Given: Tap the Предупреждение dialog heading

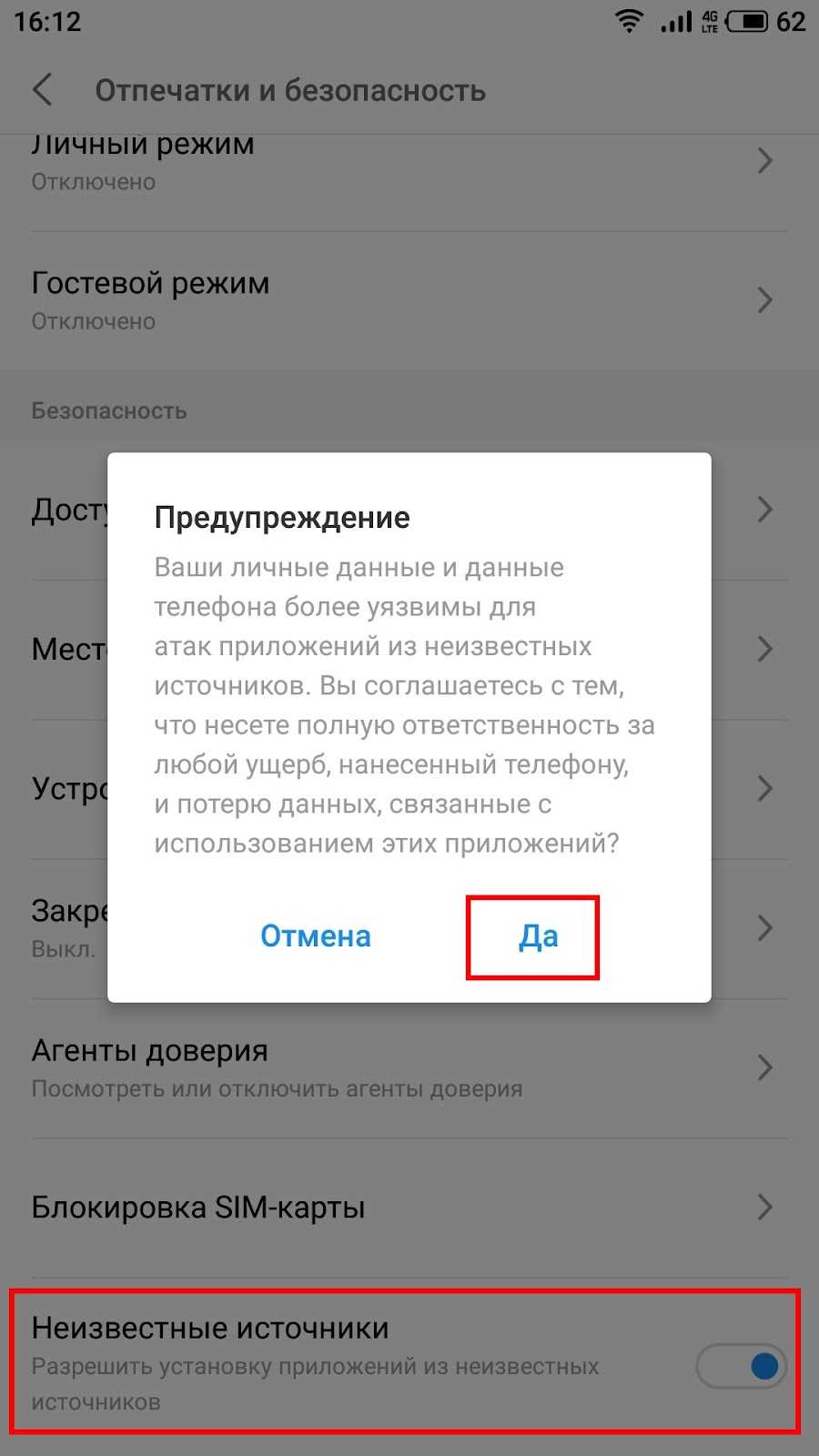Looking at the screenshot, I should click(x=282, y=518).
